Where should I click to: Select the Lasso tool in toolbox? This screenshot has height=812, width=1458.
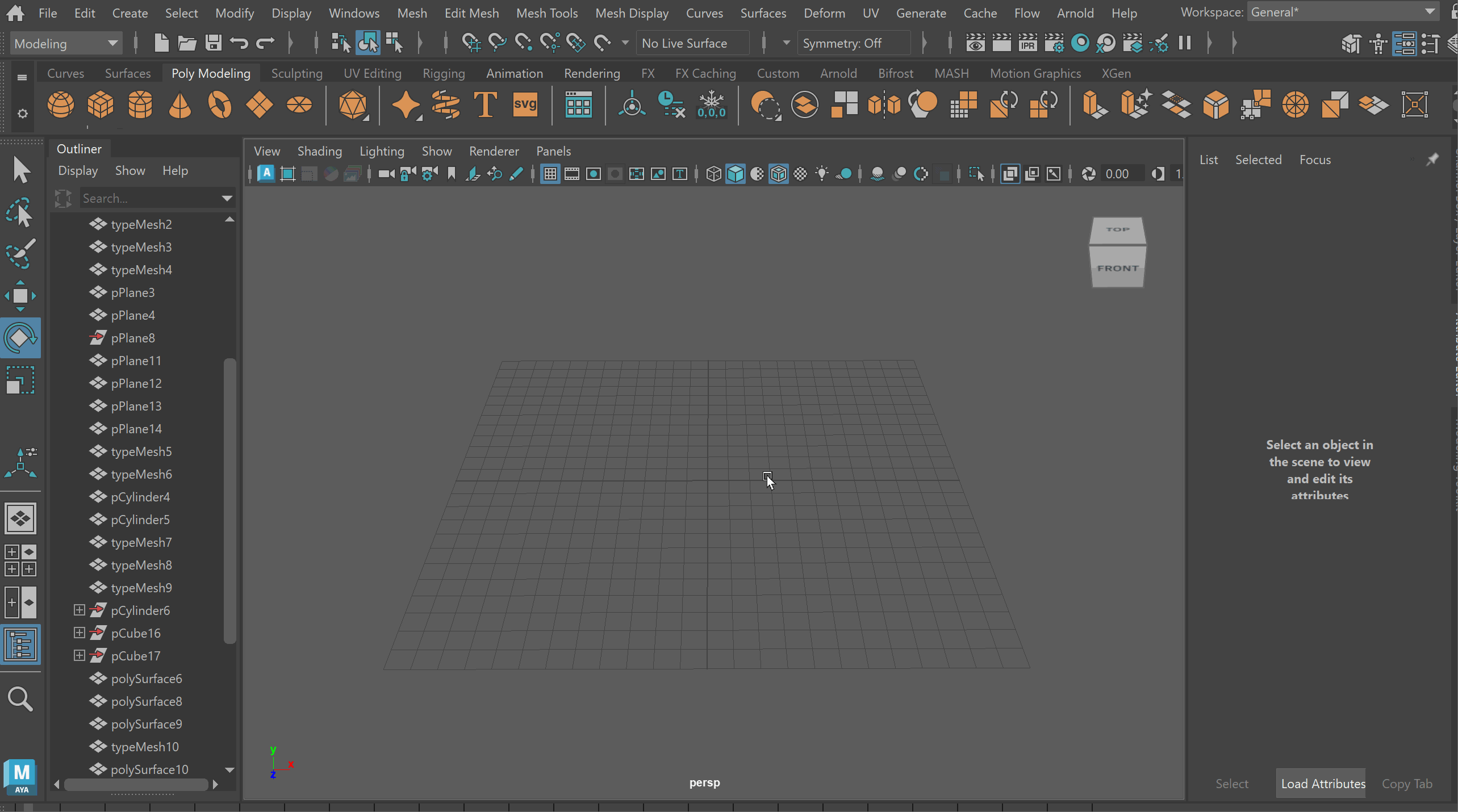pyautogui.click(x=20, y=212)
